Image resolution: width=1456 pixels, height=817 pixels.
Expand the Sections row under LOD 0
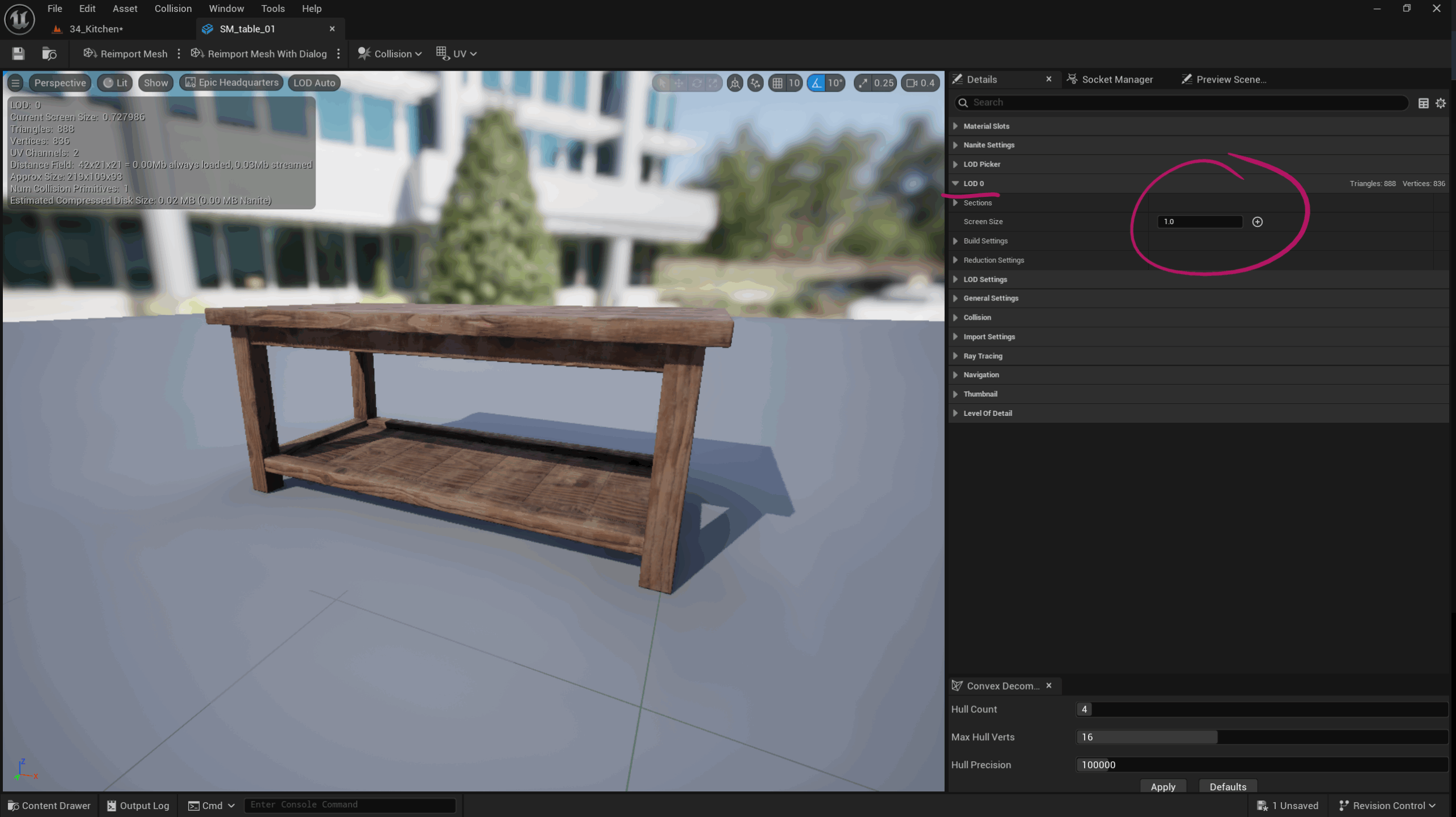click(x=955, y=203)
